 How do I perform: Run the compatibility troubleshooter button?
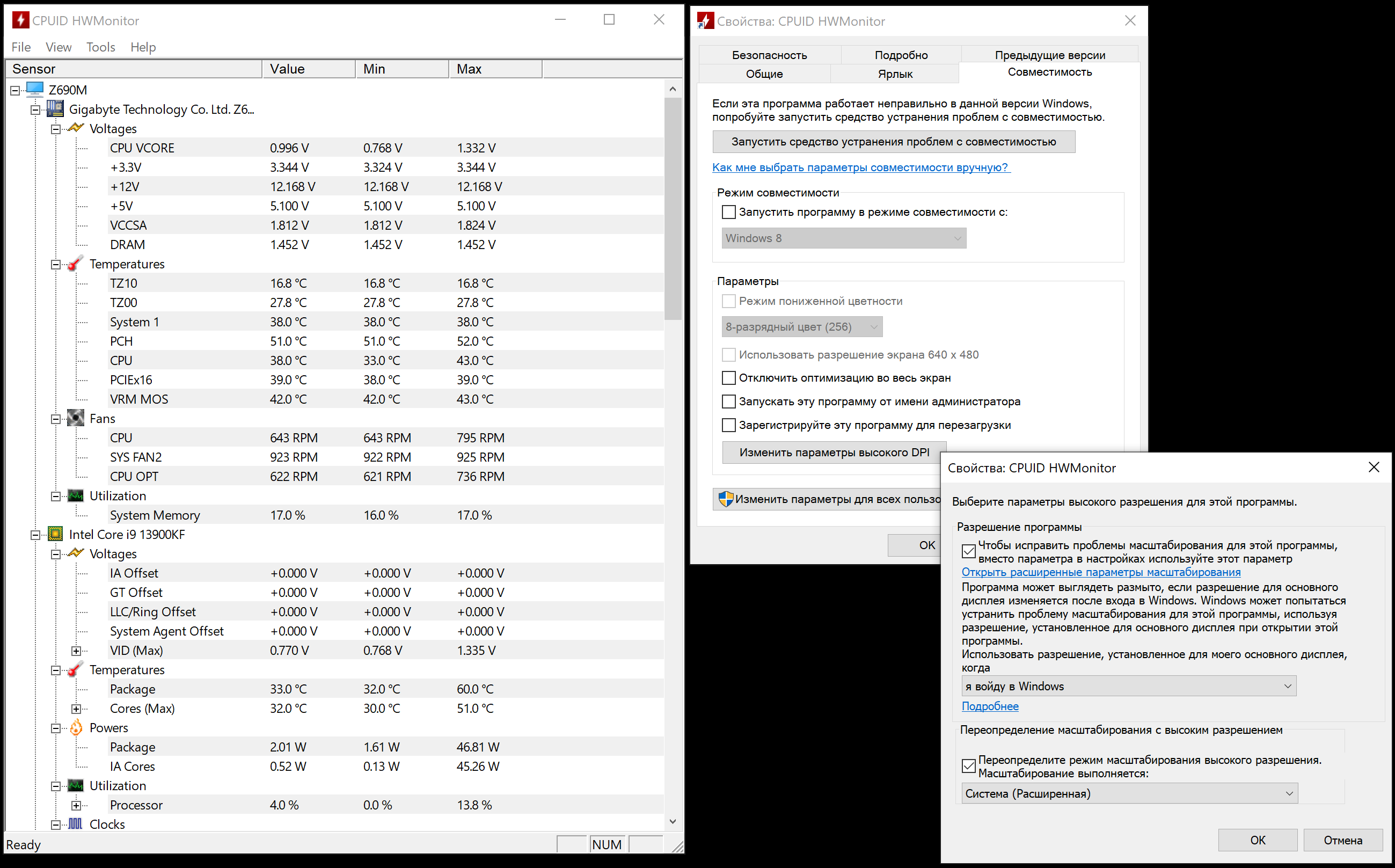(894, 142)
